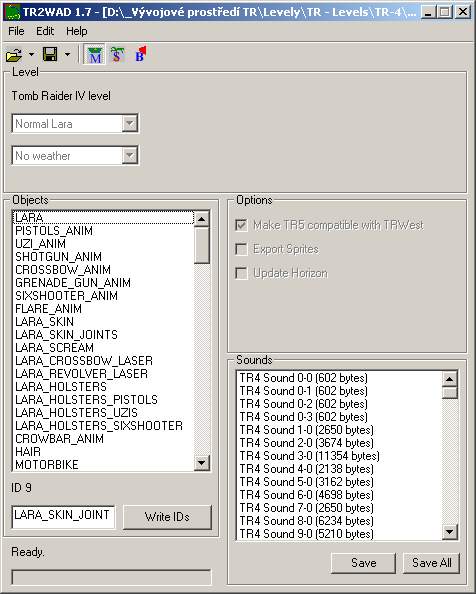This screenshot has height=594, width=476.
Task: Click the Save floppy disk icon
Action: 50,55
